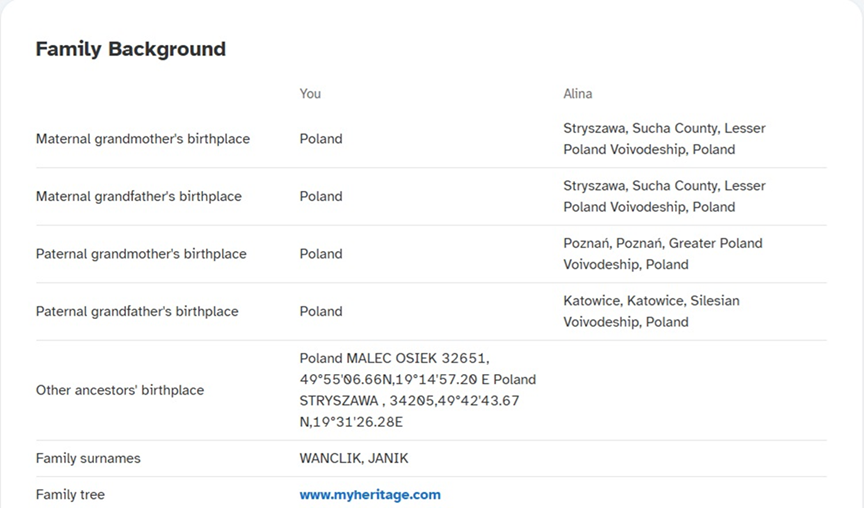Click the MALEC OSIEK ancestors' birthplace text
The image size is (864, 508).
[x=418, y=390]
